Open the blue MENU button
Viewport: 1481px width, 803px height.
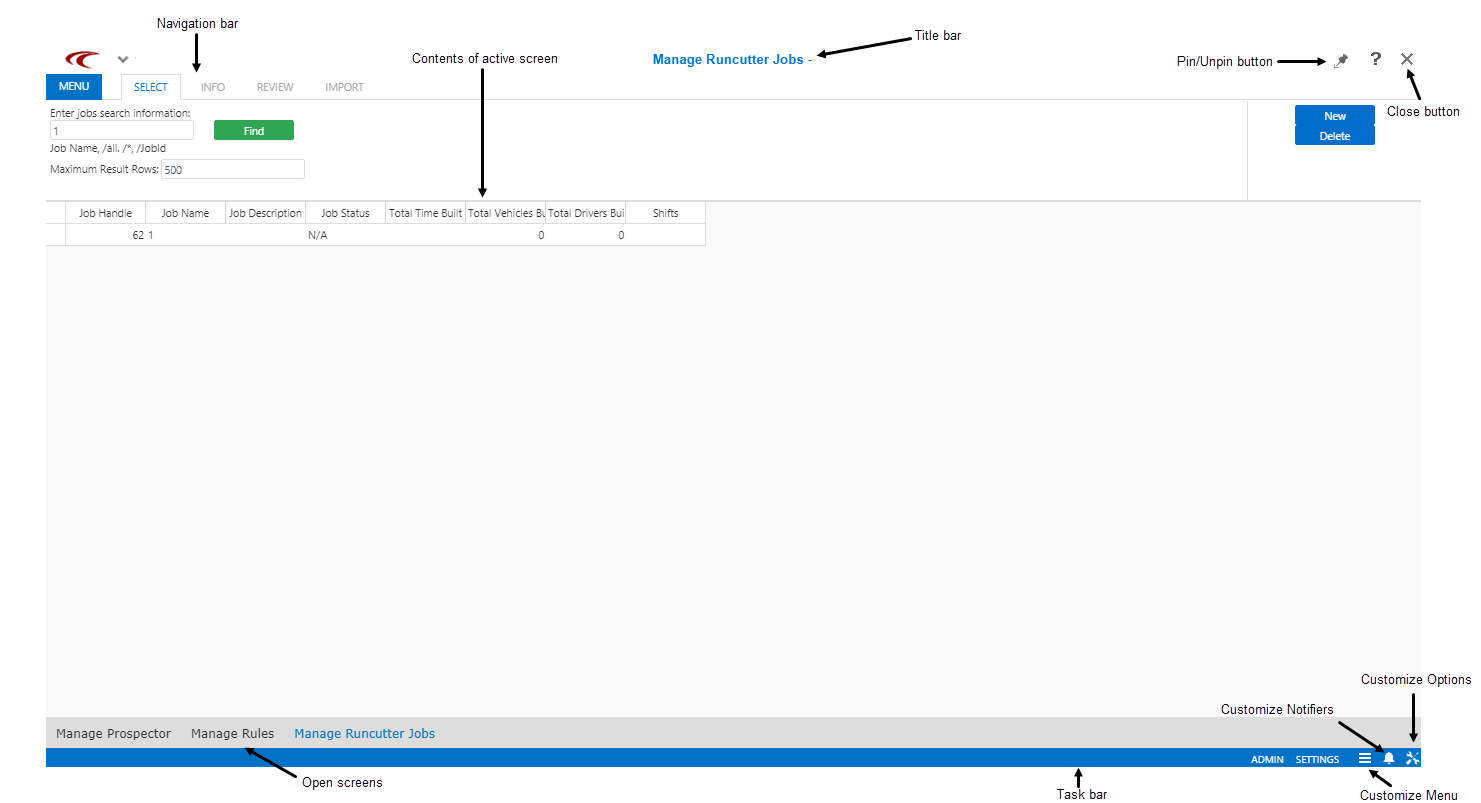coord(74,87)
